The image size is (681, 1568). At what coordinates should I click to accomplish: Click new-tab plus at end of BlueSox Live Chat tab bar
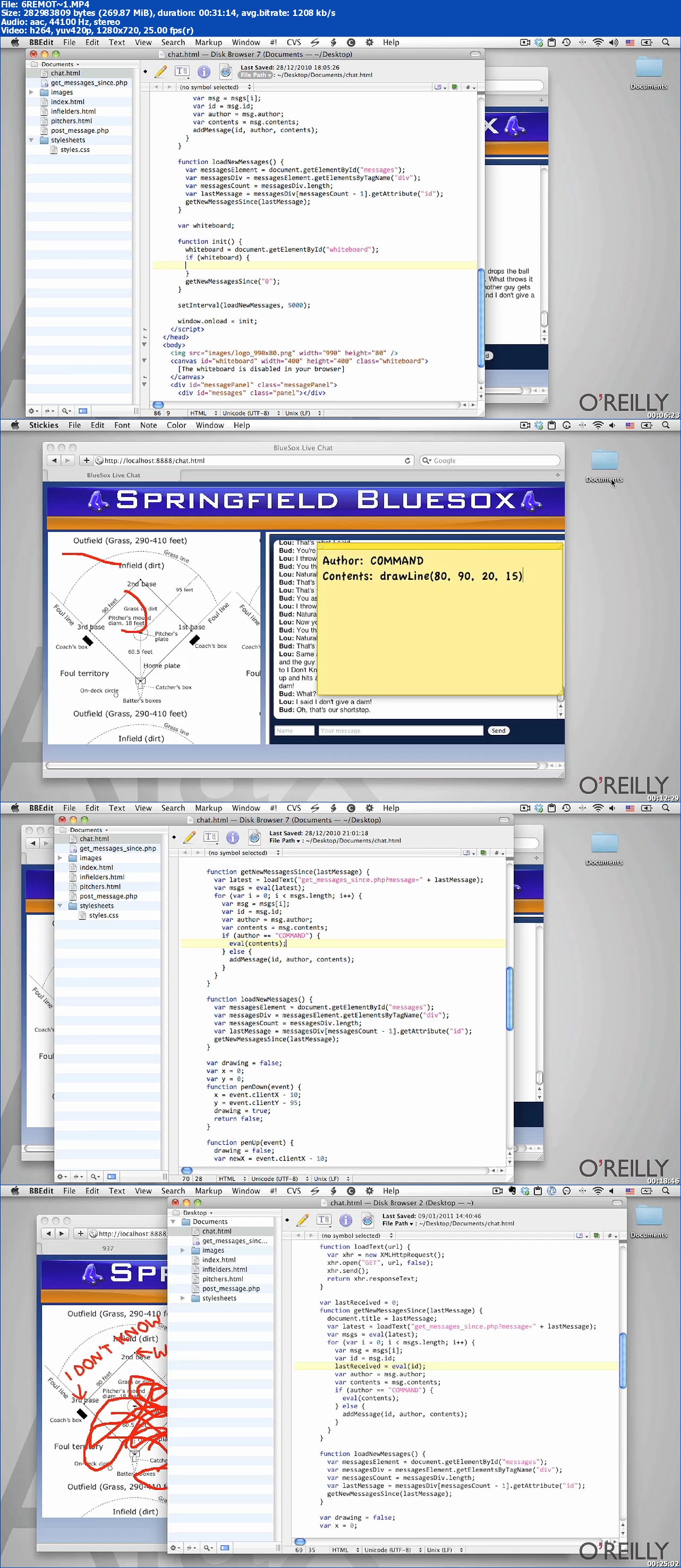[557, 475]
